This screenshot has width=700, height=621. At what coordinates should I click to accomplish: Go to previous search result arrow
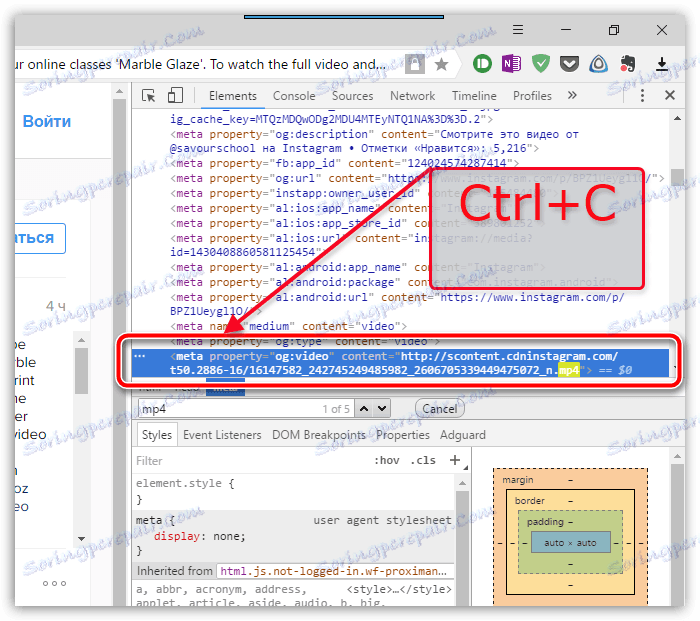364,408
